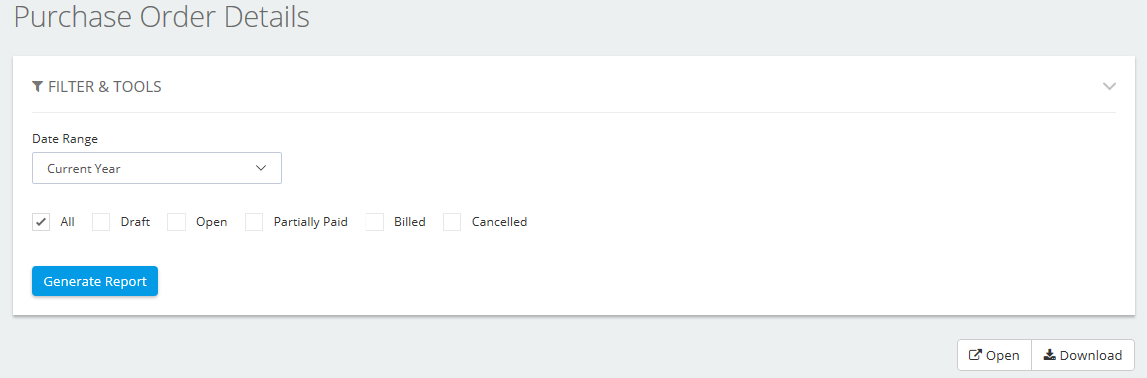
Task: Click the arrow inside Current Year selector
Action: (x=261, y=168)
